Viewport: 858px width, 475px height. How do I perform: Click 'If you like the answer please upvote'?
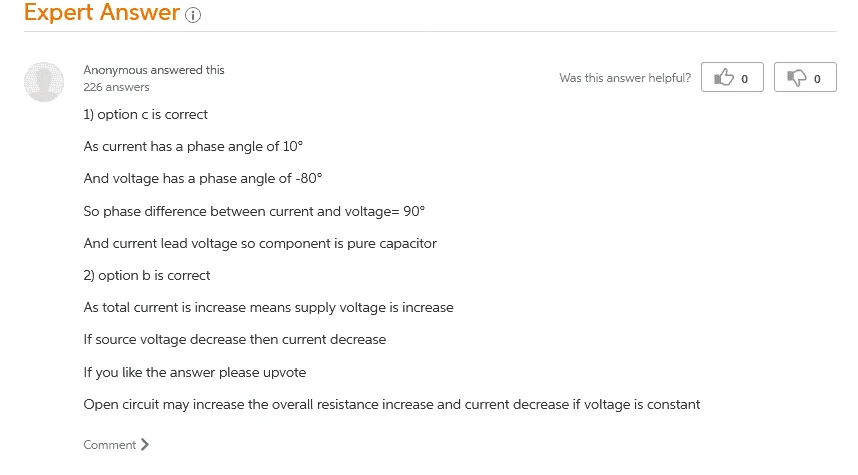tap(195, 373)
